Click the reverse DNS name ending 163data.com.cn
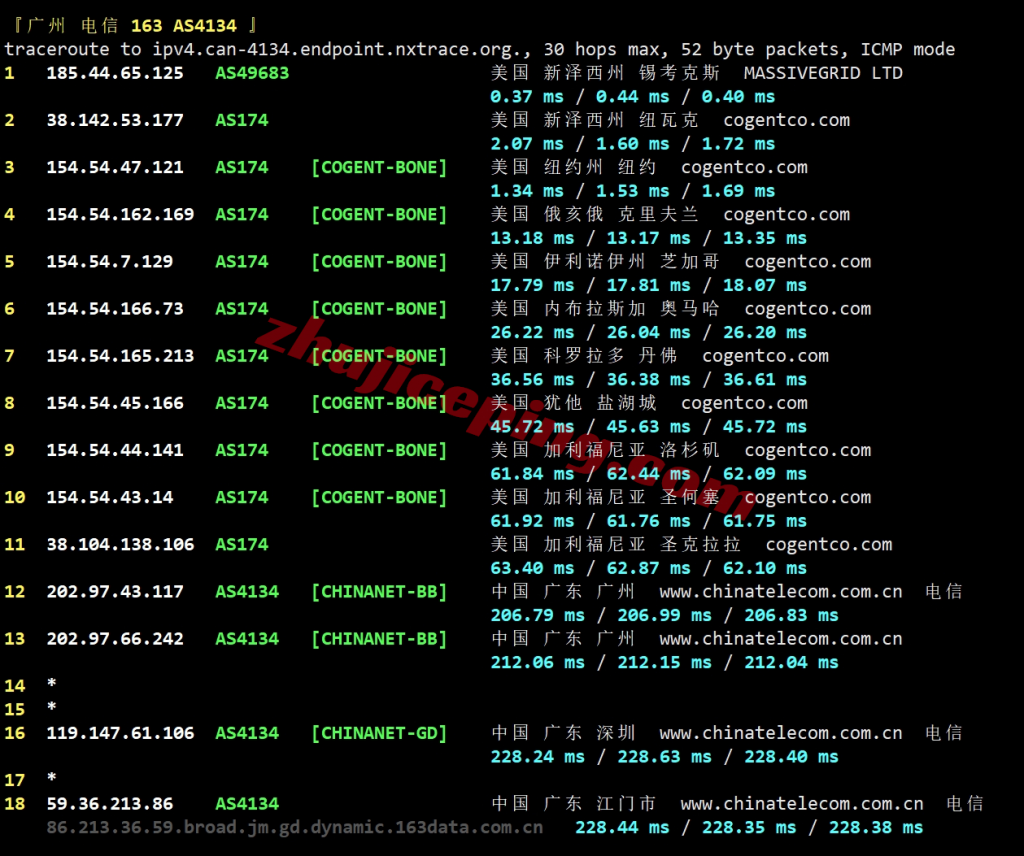Viewport: 1024px width, 856px height. [x=294, y=827]
